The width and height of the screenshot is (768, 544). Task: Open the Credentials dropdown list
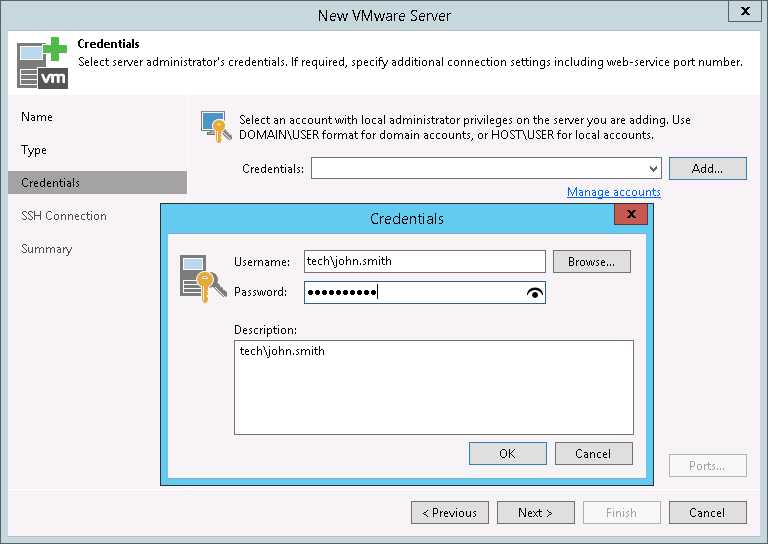pyautogui.click(x=653, y=168)
